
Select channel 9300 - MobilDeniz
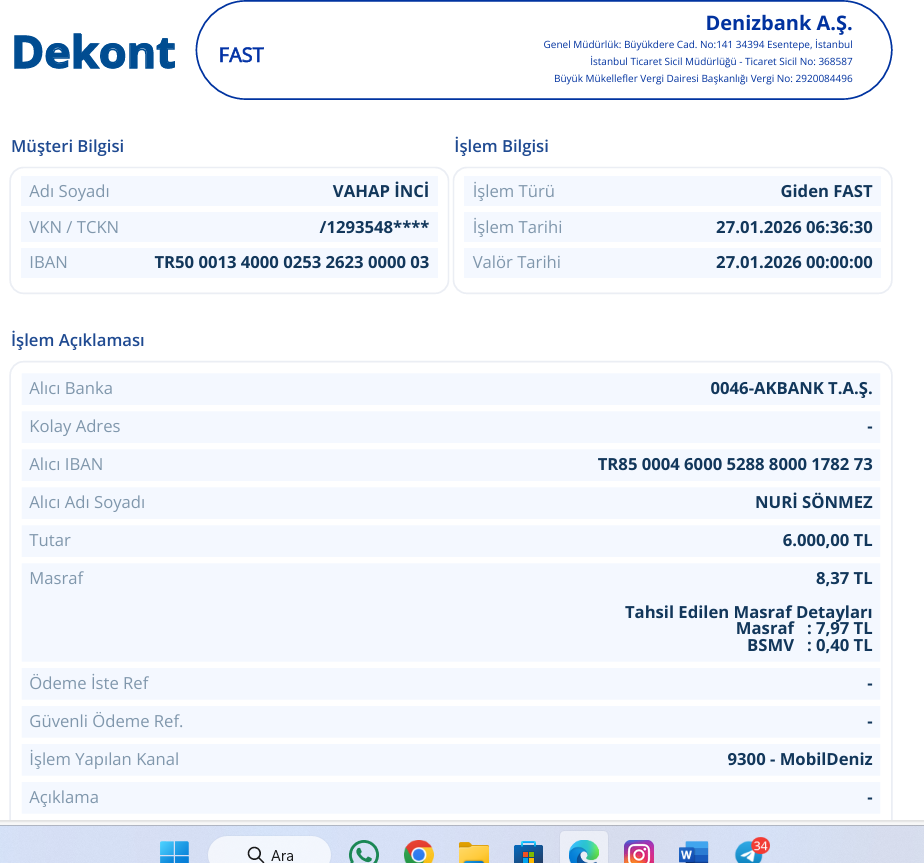[x=800, y=759]
